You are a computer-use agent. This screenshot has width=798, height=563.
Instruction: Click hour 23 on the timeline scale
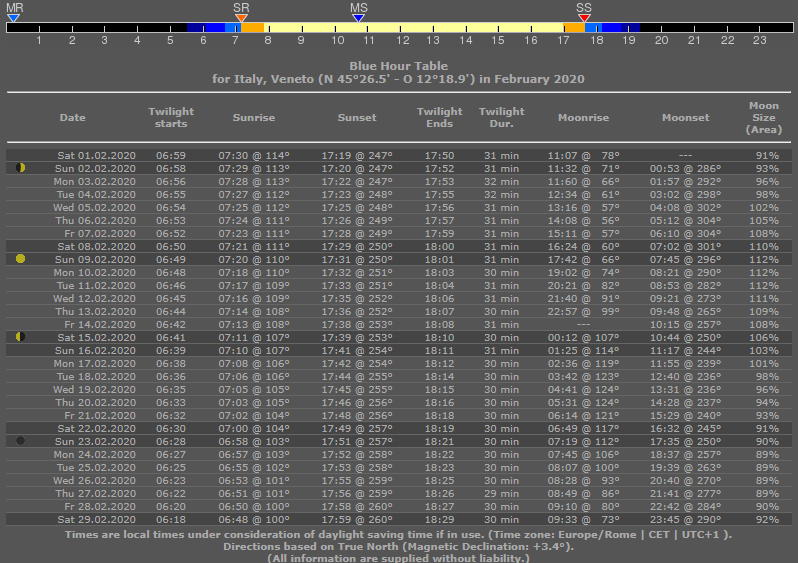click(759, 40)
